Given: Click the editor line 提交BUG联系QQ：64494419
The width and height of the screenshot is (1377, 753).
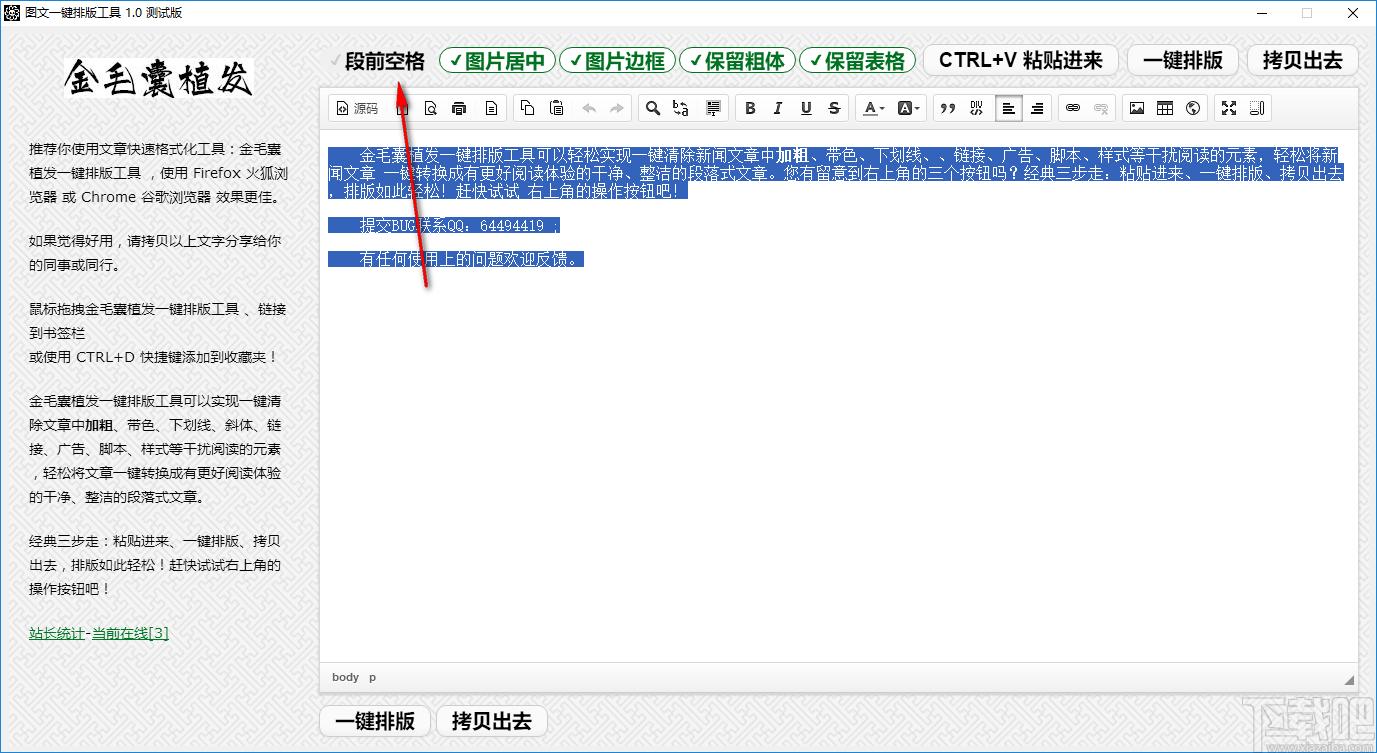Looking at the screenshot, I should point(452,226).
